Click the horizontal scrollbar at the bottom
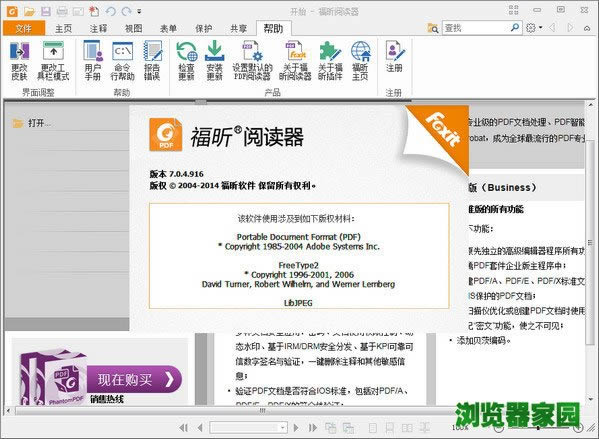The height and width of the screenshot is (439, 599). [x=262, y=411]
